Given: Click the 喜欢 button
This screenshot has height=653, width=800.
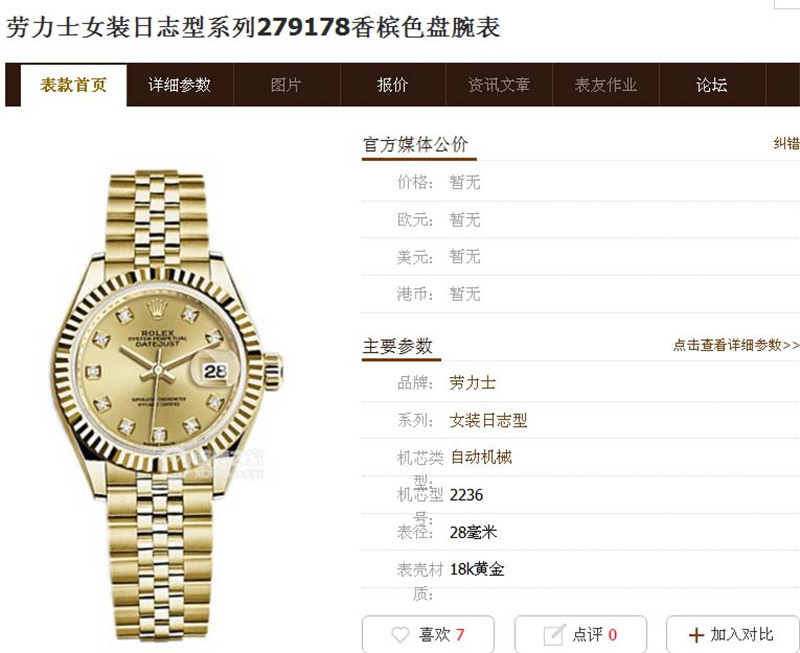Looking at the screenshot, I should [428, 634].
